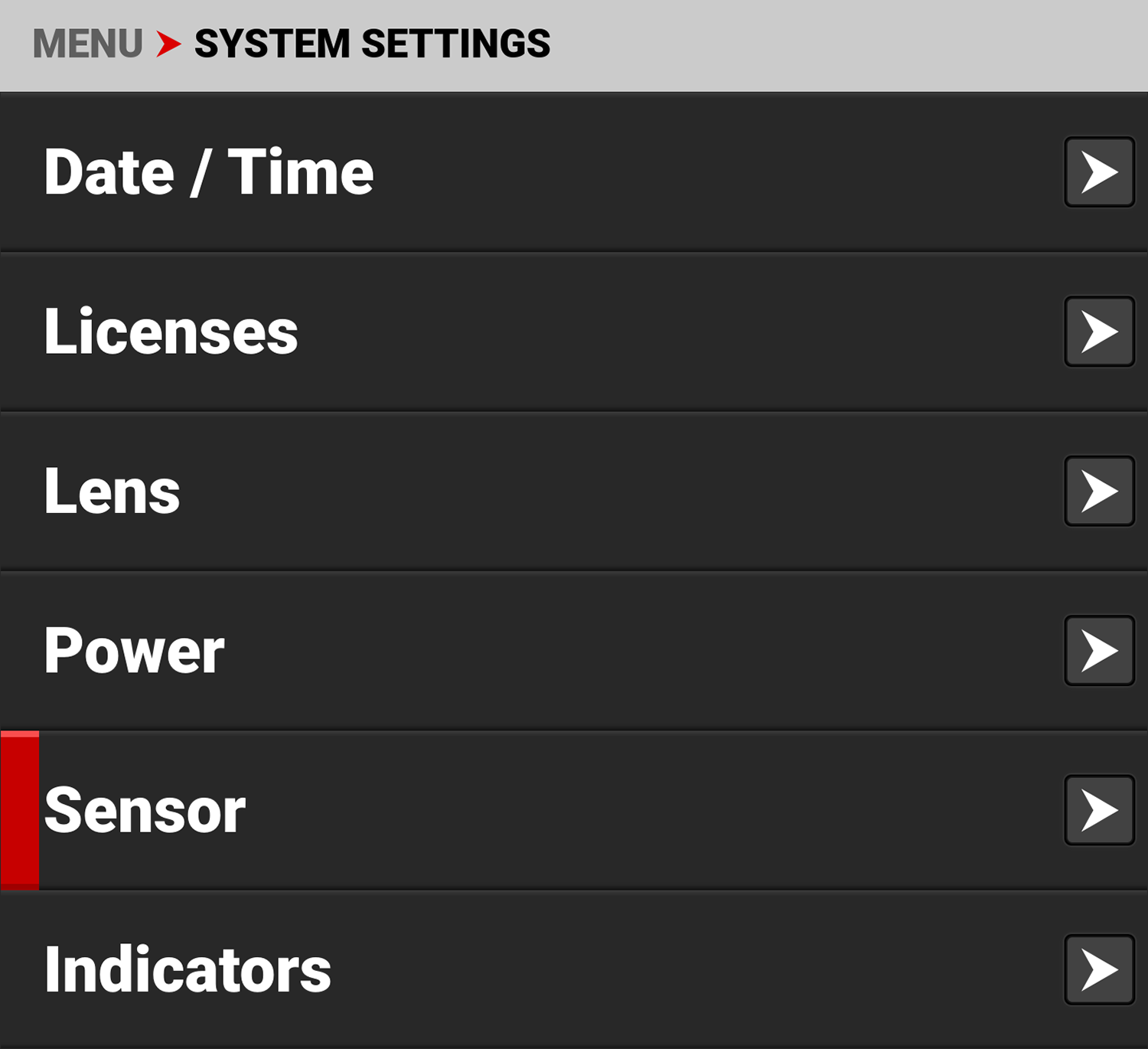1148x1049 pixels.
Task: Expand the Sensor submenu via its chevron
Action: (x=1098, y=810)
